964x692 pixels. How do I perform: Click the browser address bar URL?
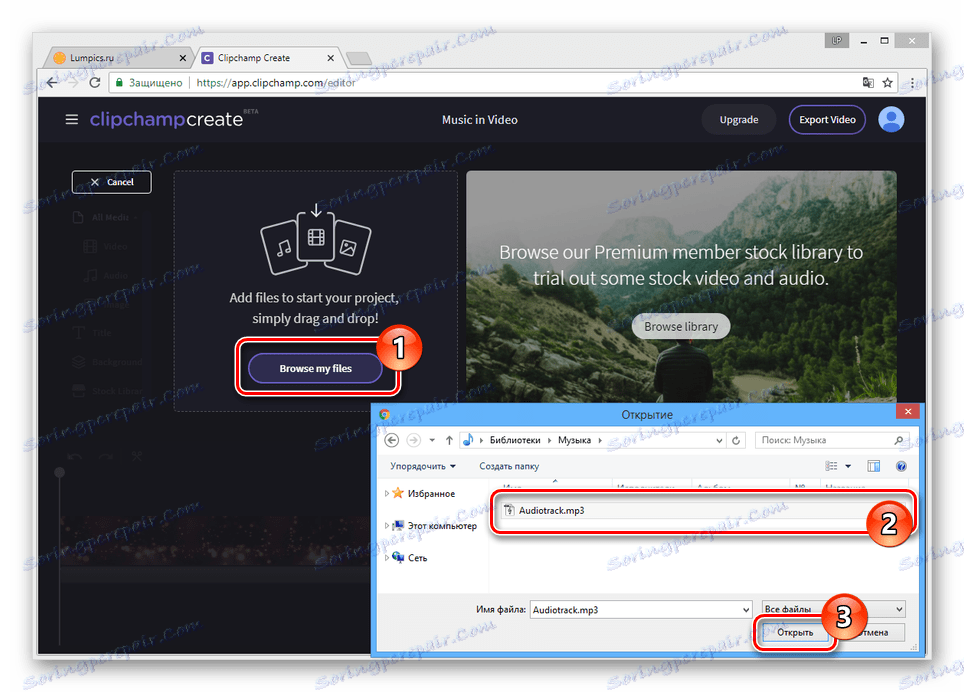point(275,82)
